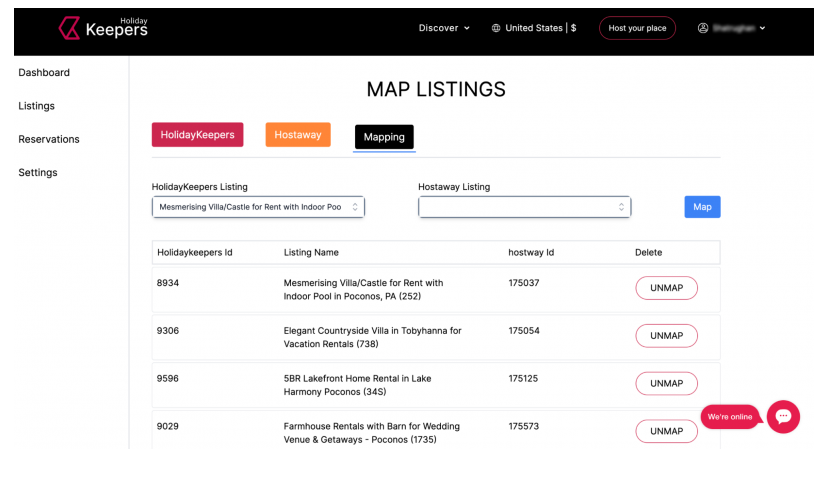
Task: Click the globe icon beside United States
Action: point(496,28)
